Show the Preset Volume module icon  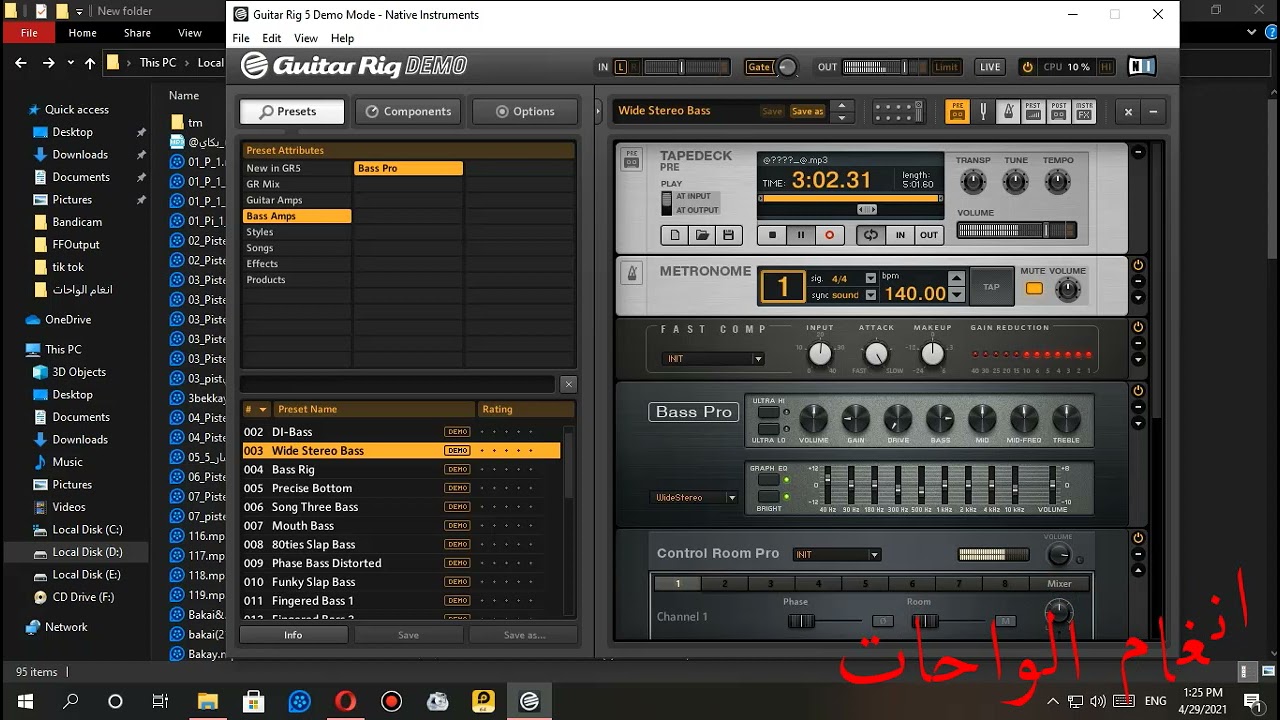[x=1033, y=111]
